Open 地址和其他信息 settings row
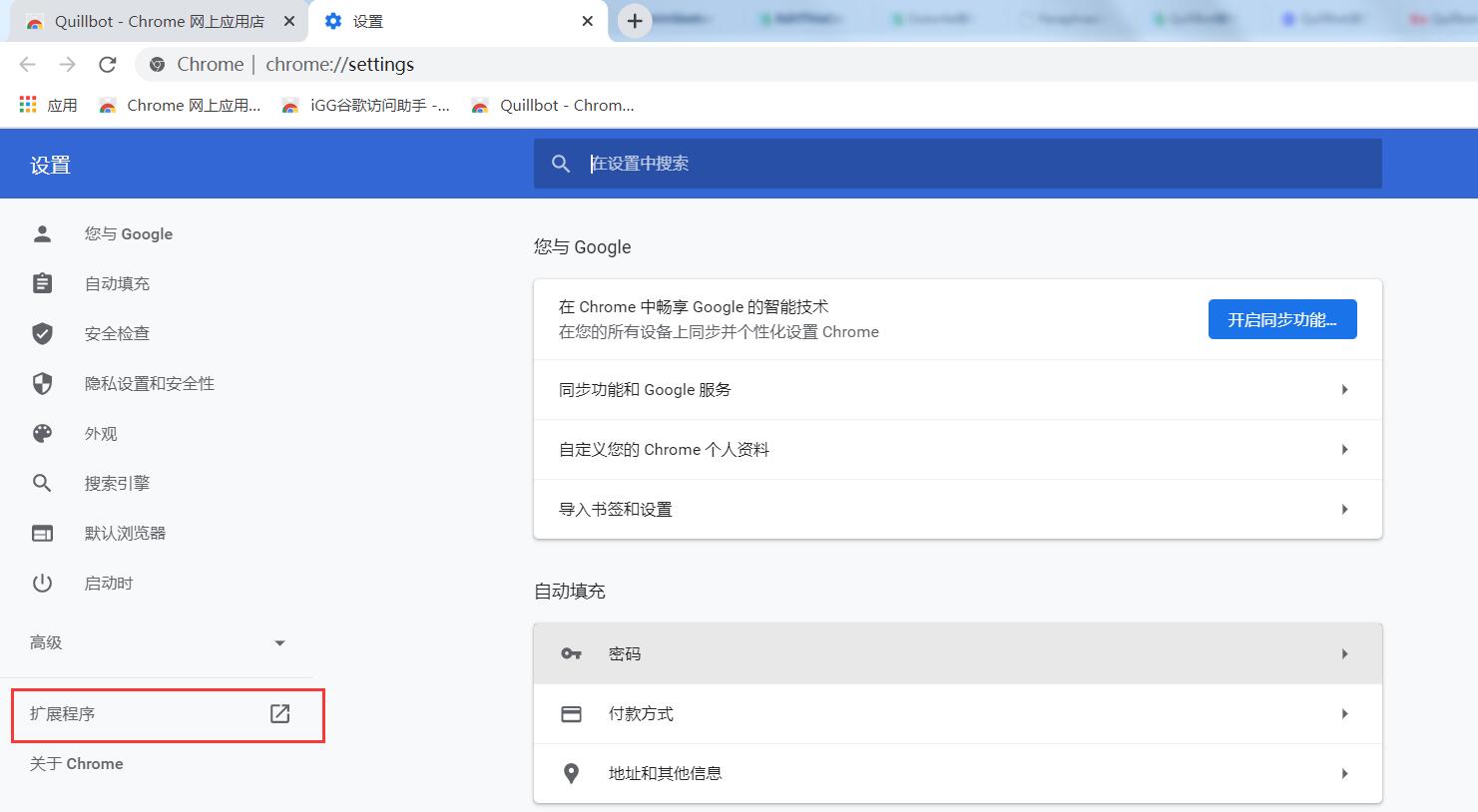The width and height of the screenshot is (1478, 812). tap(958, 773)
